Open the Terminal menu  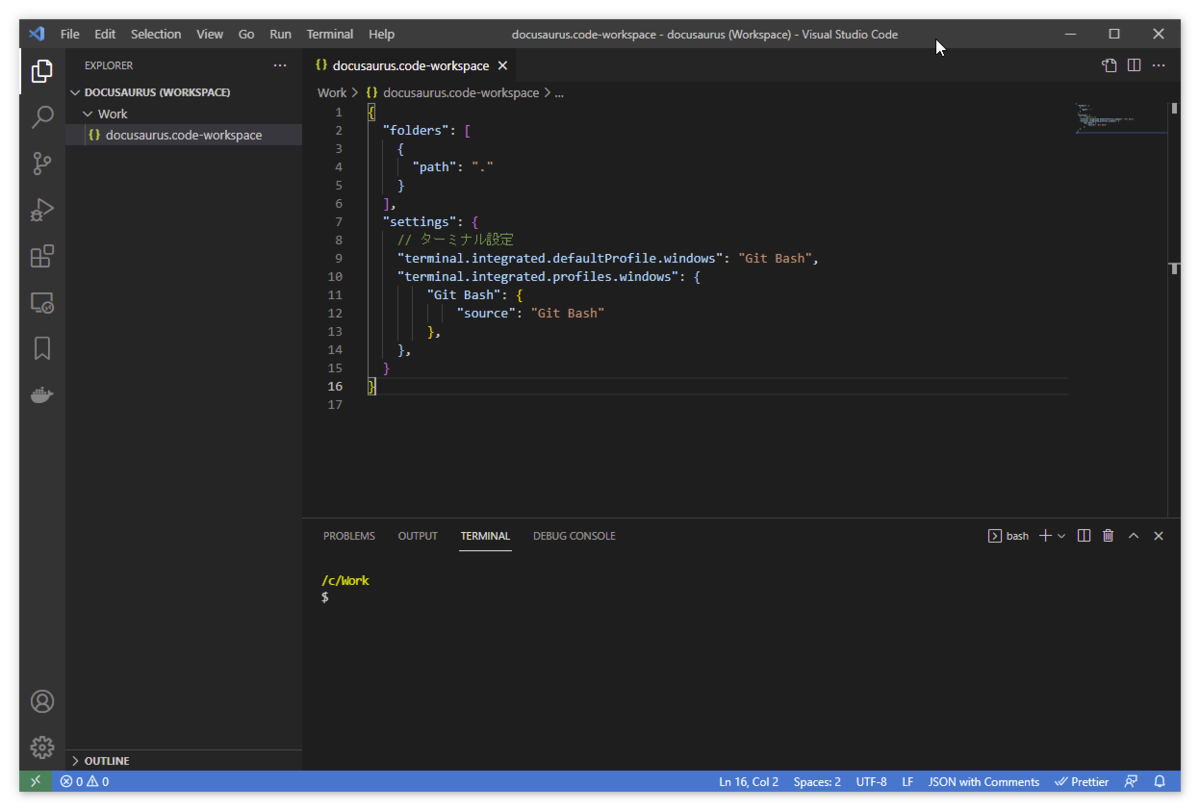tap(330, 34)
